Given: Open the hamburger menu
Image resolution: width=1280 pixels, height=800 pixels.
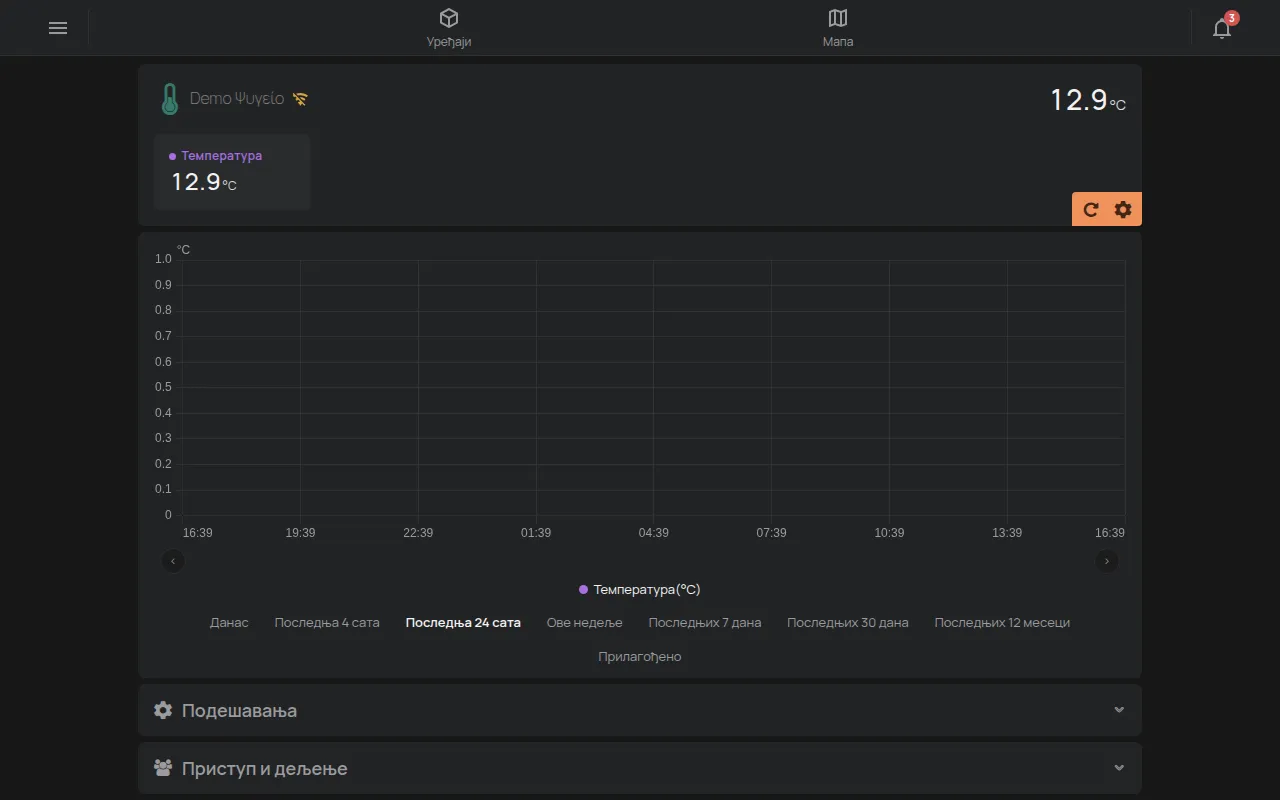Looking at the screenshot, I should (58, 28).
